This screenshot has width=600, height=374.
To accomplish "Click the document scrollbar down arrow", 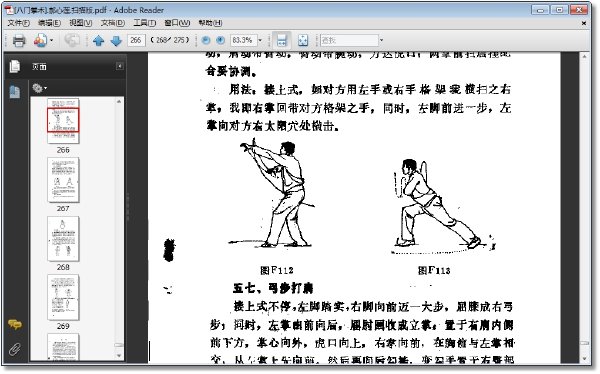I will (584, 359).
